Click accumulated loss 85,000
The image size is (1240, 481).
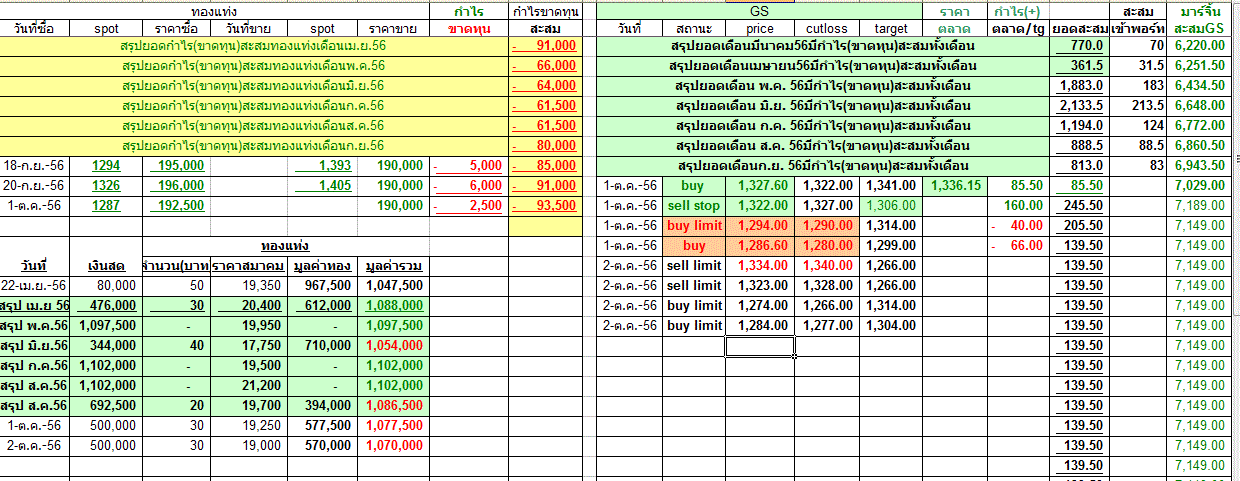tap(544, 166)
